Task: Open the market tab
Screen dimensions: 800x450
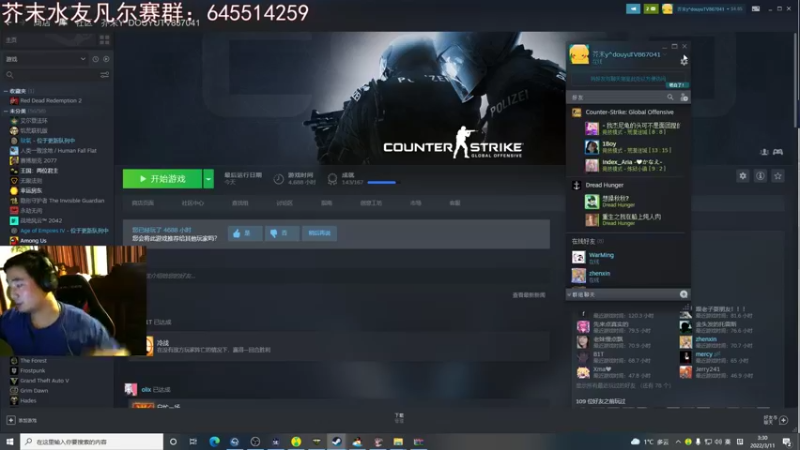Action: [416, 203]
